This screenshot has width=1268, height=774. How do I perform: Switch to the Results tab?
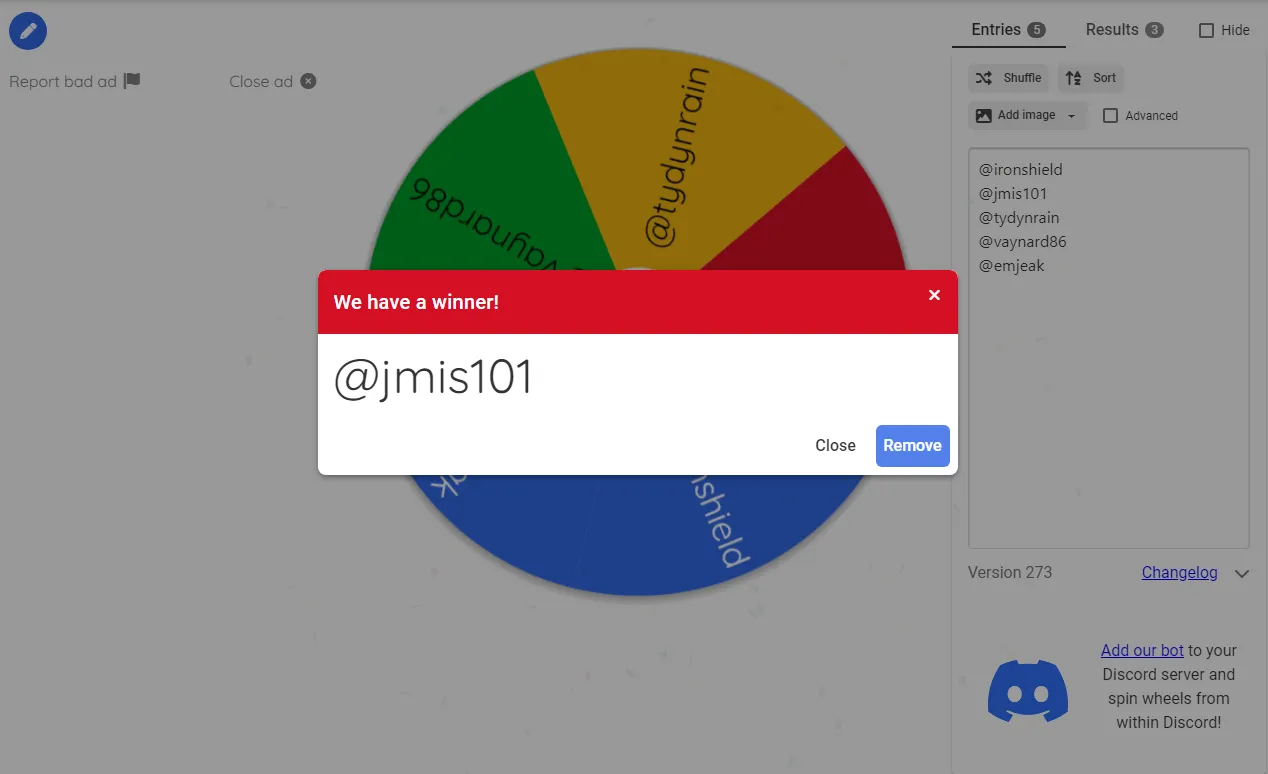[x=1124, y=30]
